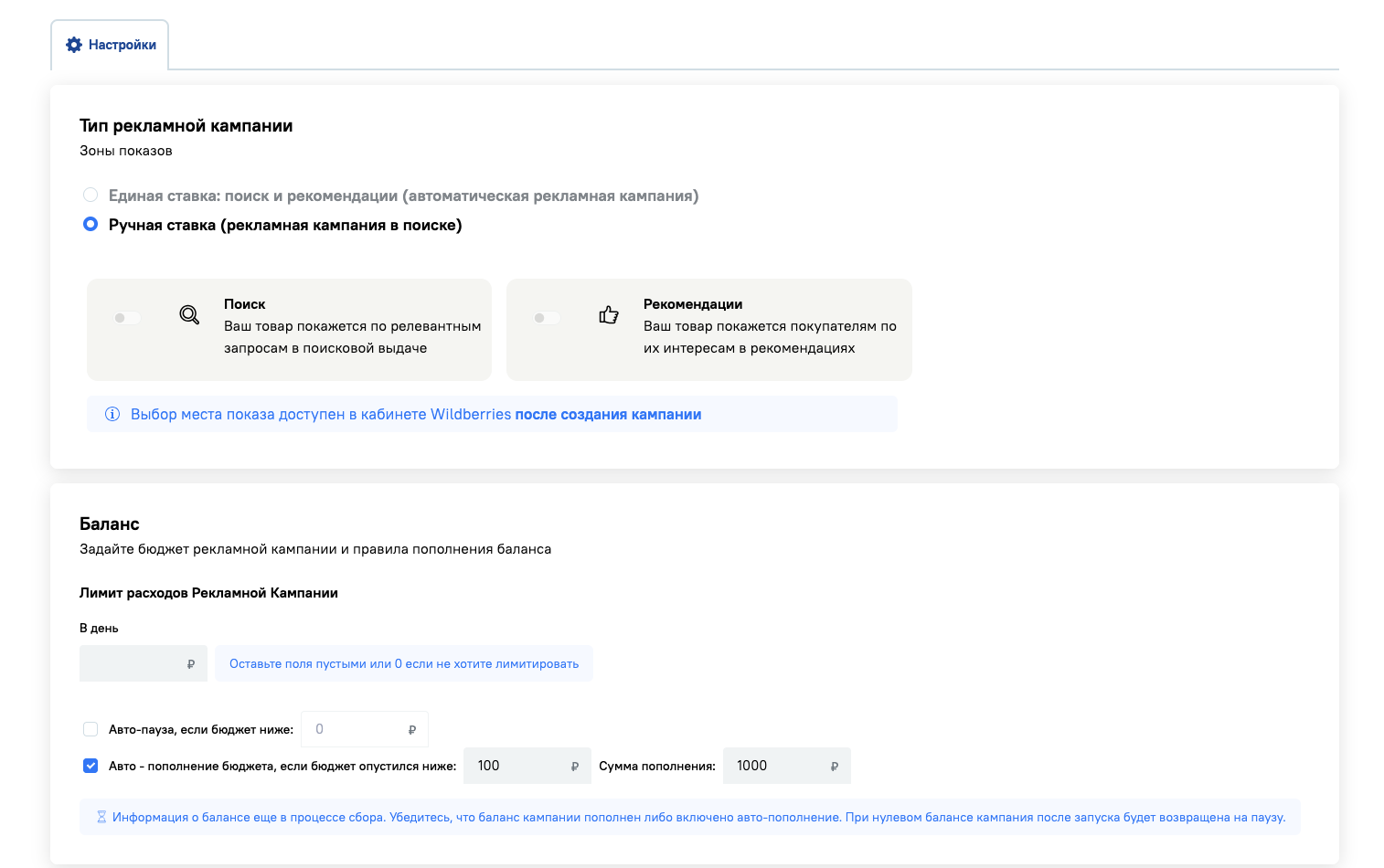Screen dimensions: 1384x868
Task: Click the gear icon in Настройки tab
Action: 74,45
